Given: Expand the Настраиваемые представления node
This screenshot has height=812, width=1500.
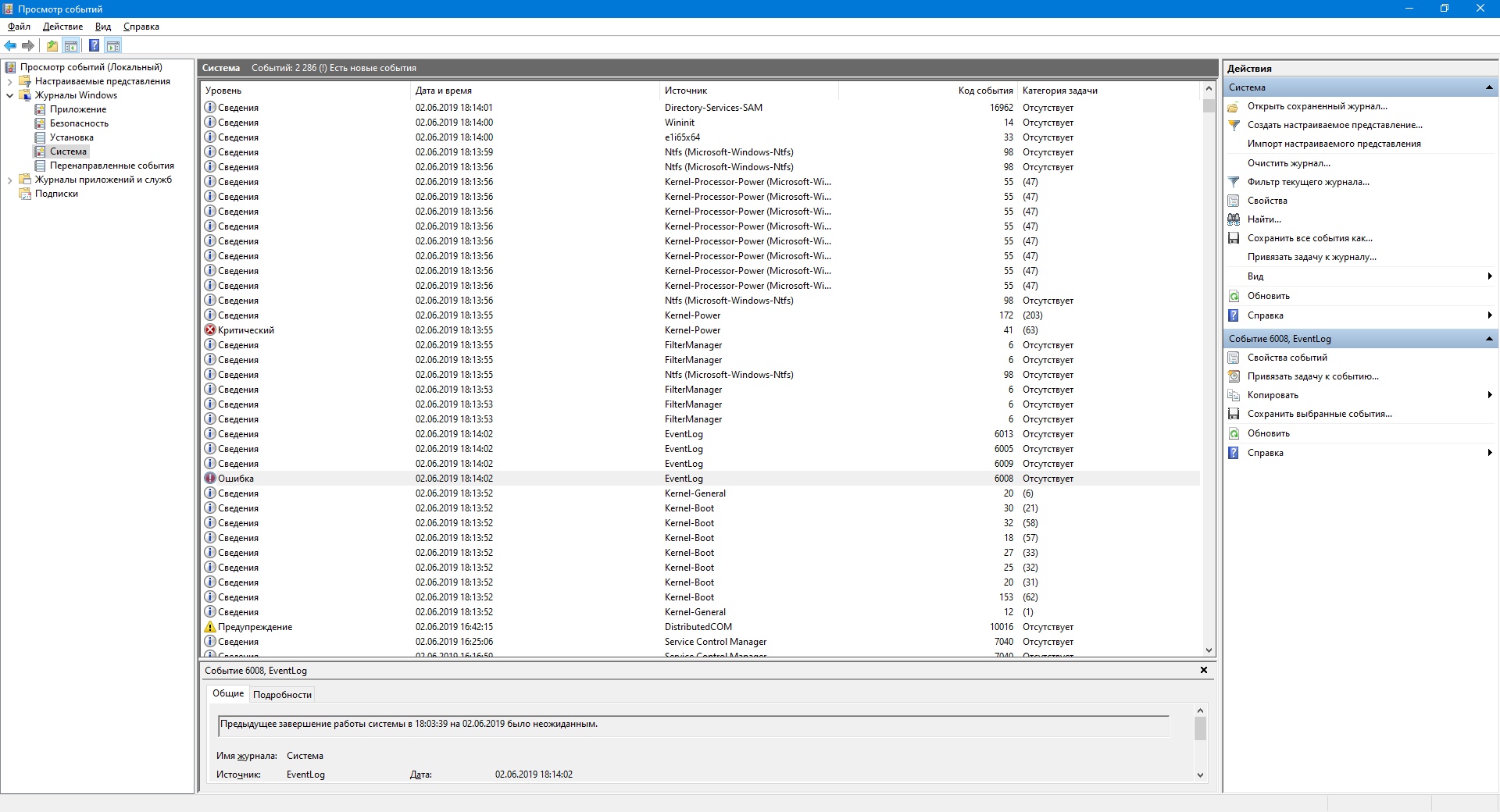Looking at the screenshot, I should 9,81.
